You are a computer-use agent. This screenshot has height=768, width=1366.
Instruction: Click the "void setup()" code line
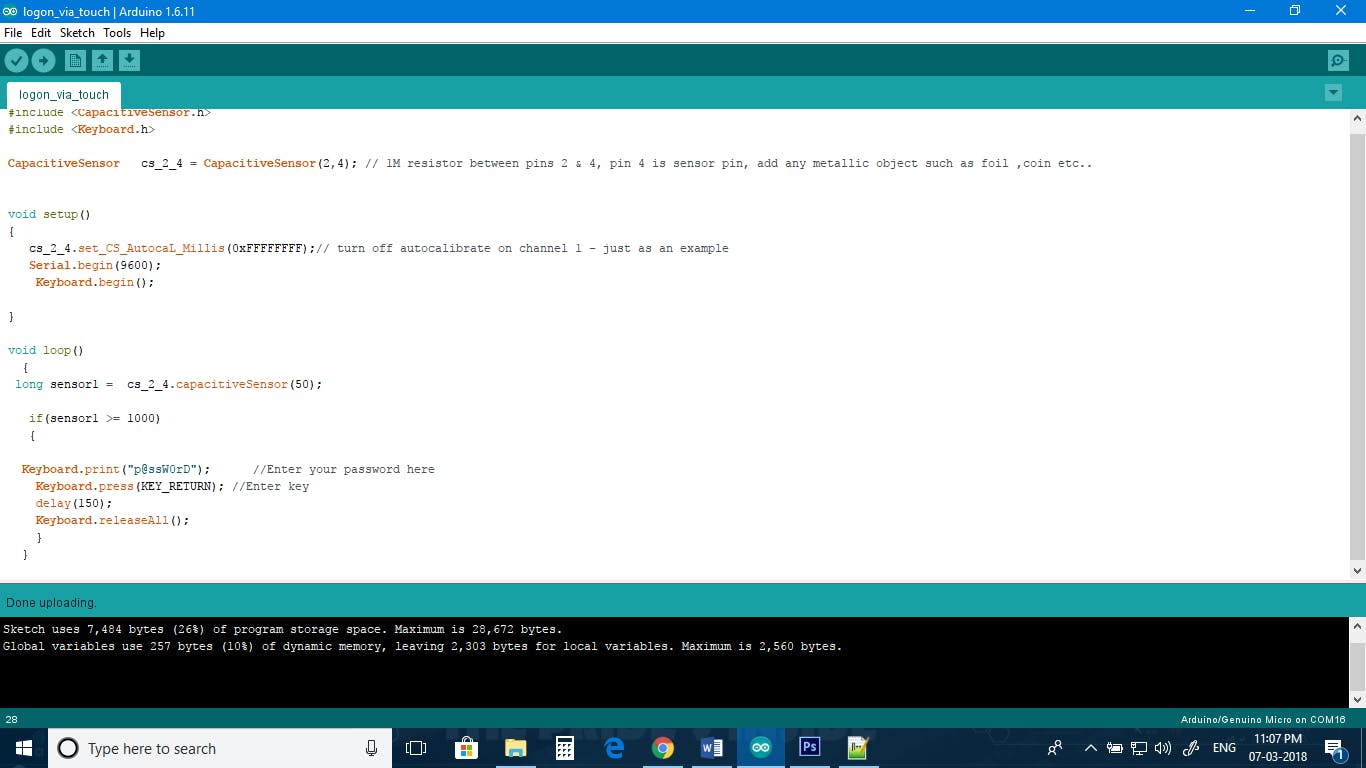(x=49, y=214)
